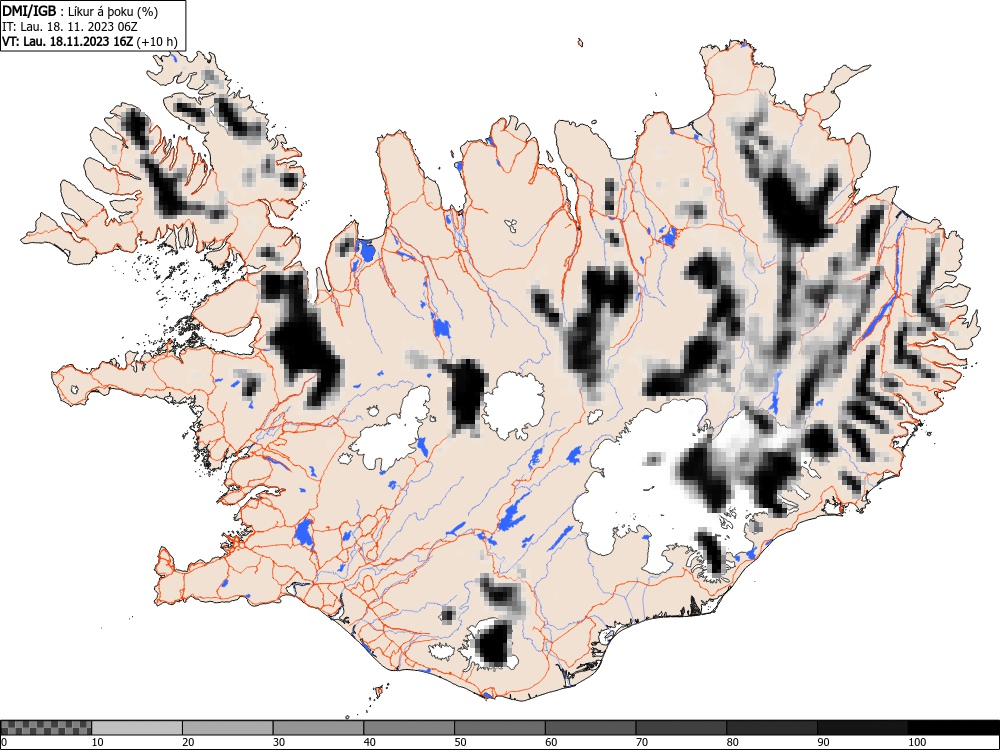Click the legend label '70'

click(642, 742)
